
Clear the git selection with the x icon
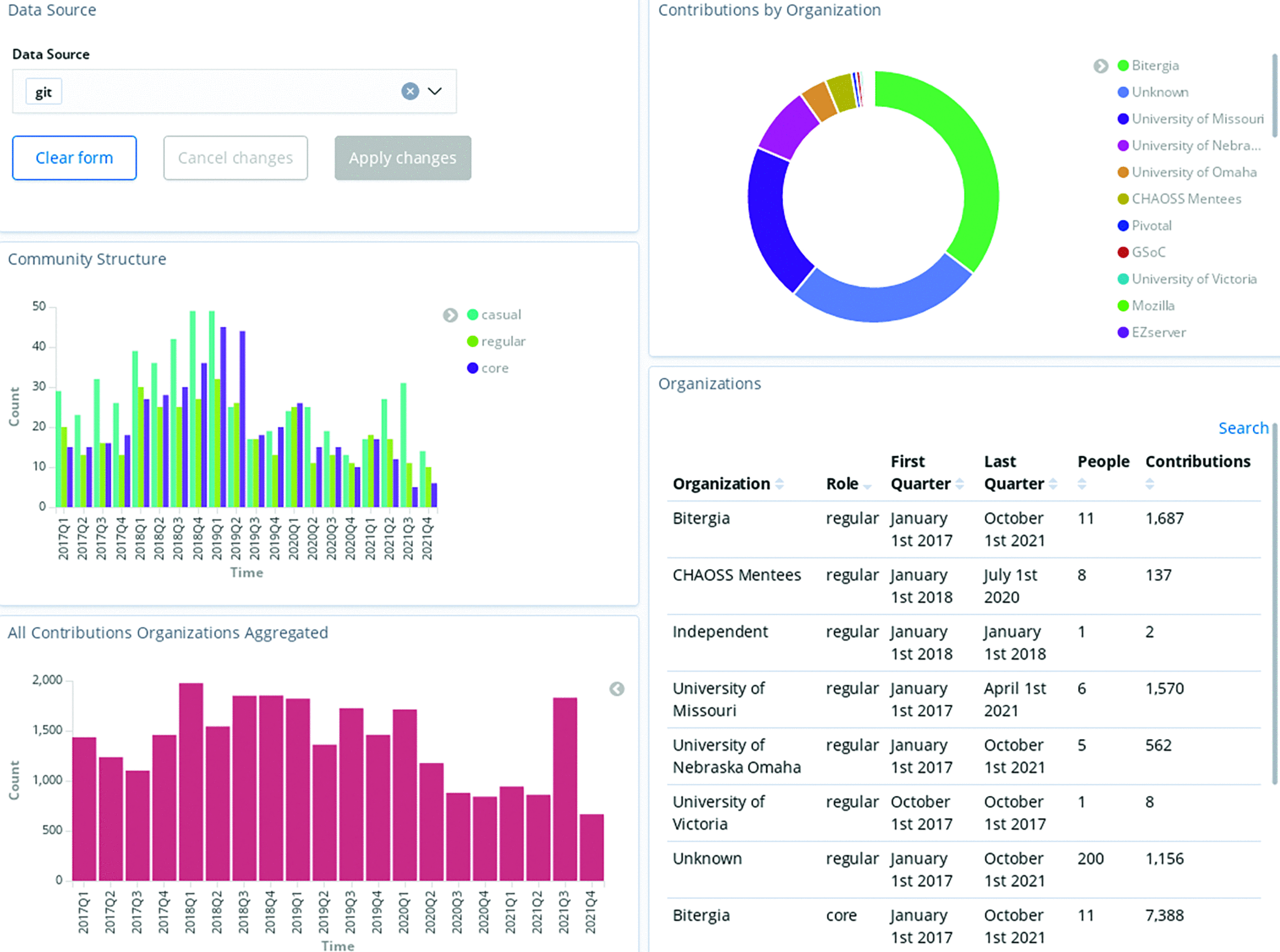(410, 91)
